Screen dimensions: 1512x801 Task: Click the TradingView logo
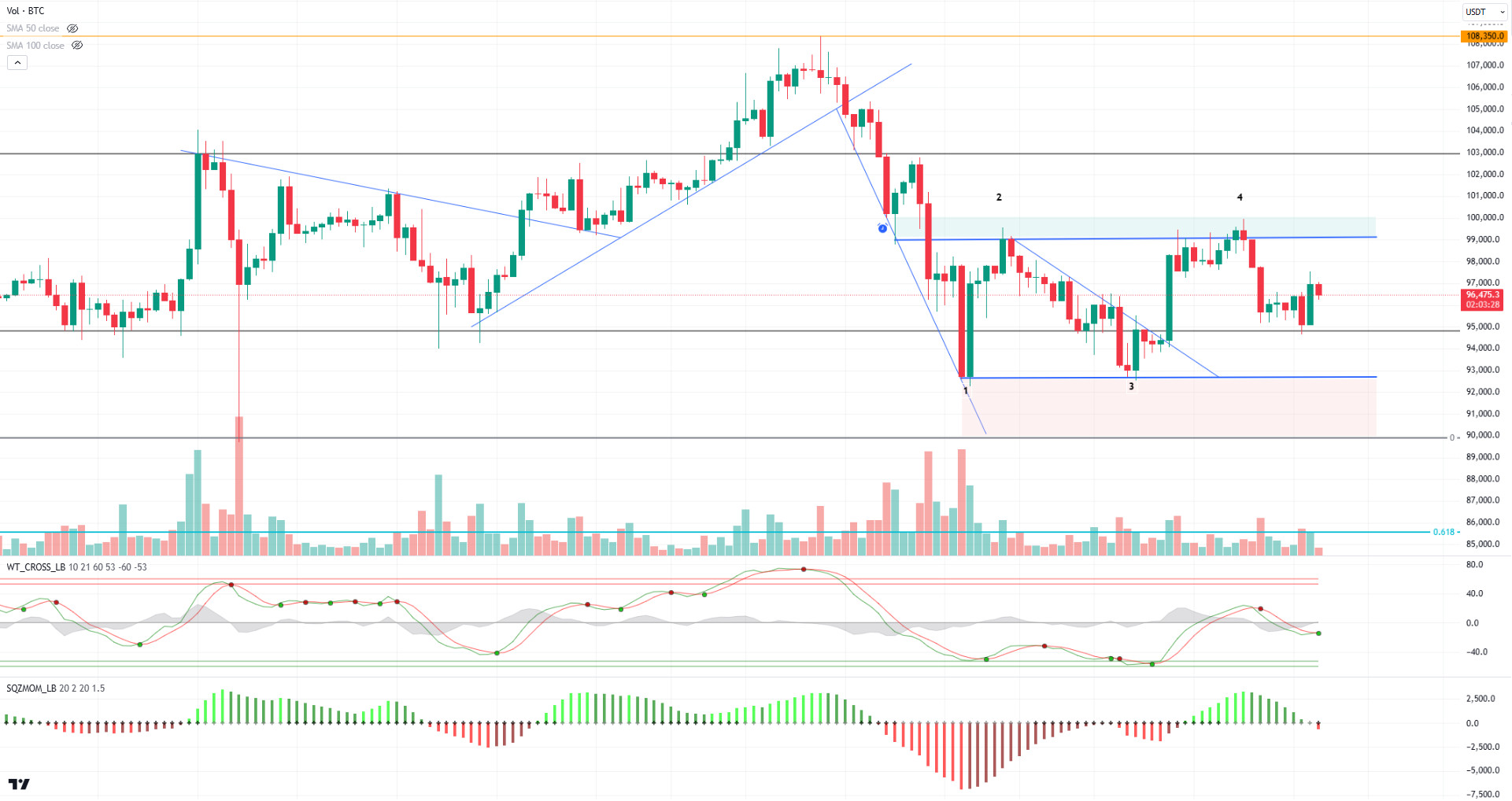click(x=19, y=784)
